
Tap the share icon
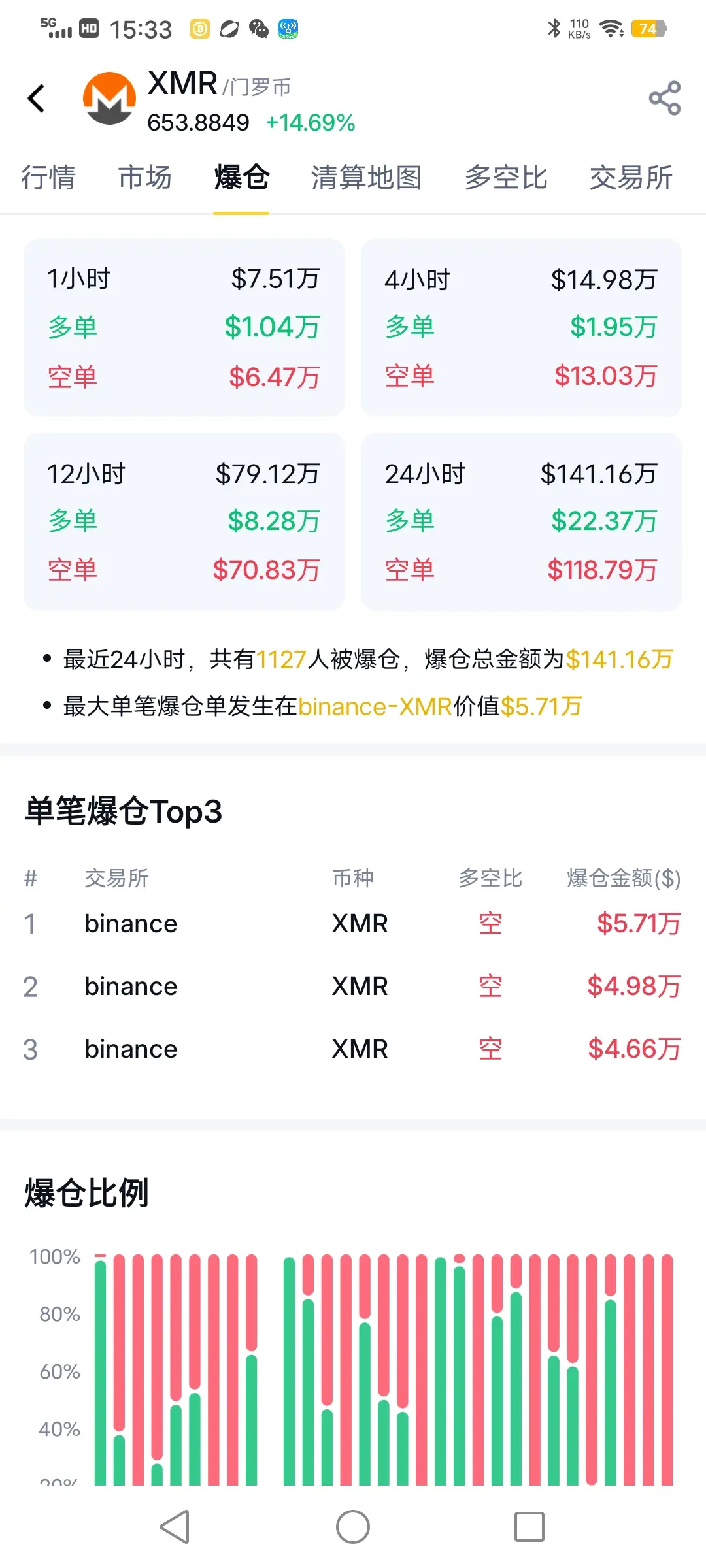[665, 98]
